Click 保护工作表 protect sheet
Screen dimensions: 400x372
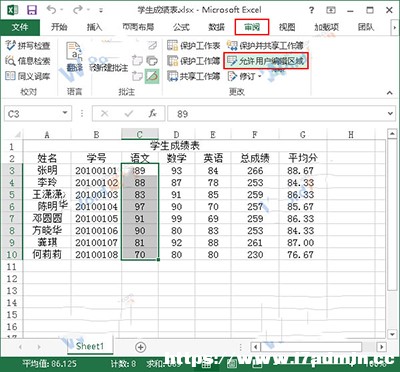point(194,45)
